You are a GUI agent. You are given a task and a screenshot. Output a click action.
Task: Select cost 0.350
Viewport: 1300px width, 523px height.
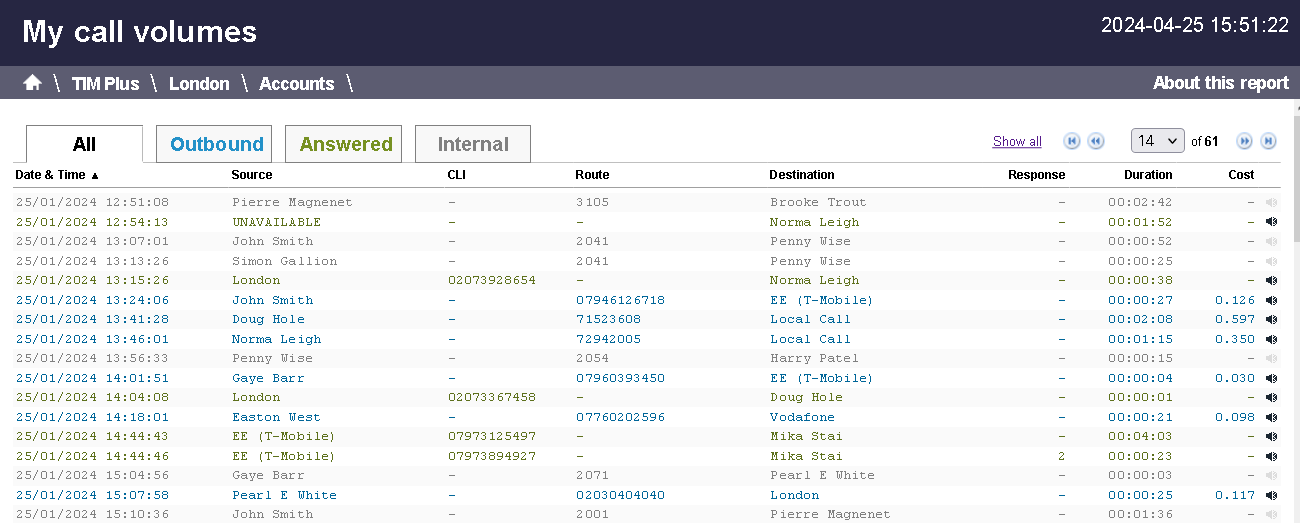point(1235,339)
